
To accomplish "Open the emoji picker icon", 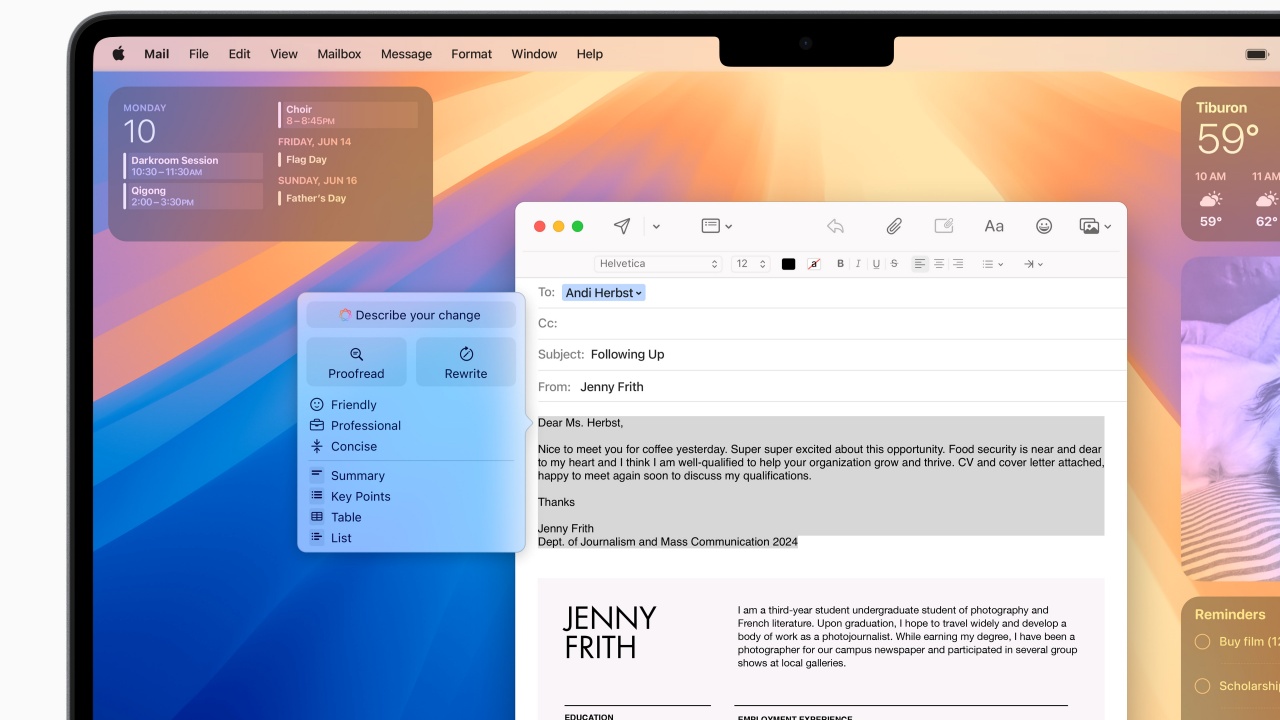I will coord(1044,226).
